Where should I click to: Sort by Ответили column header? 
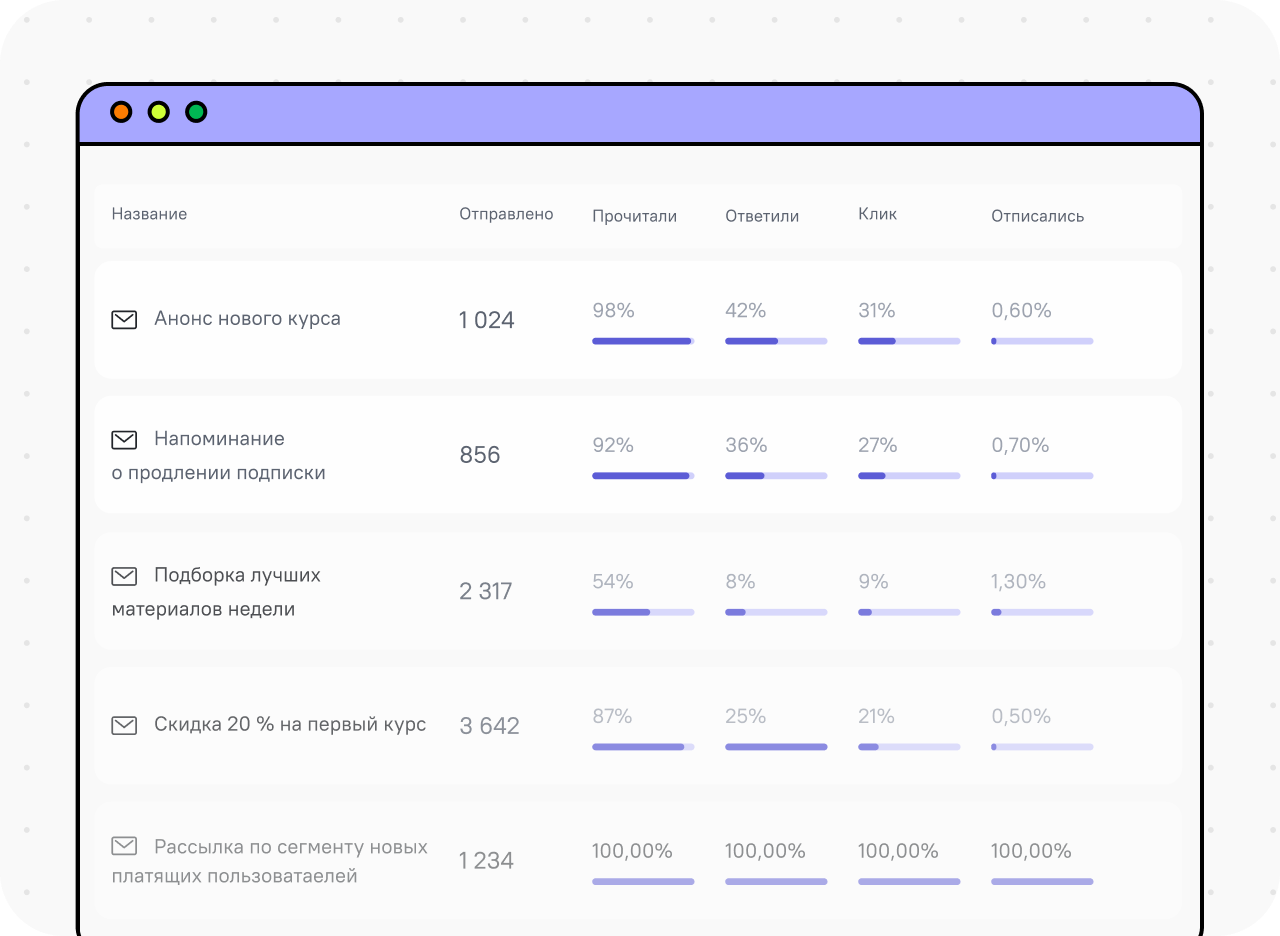point(762,216)
